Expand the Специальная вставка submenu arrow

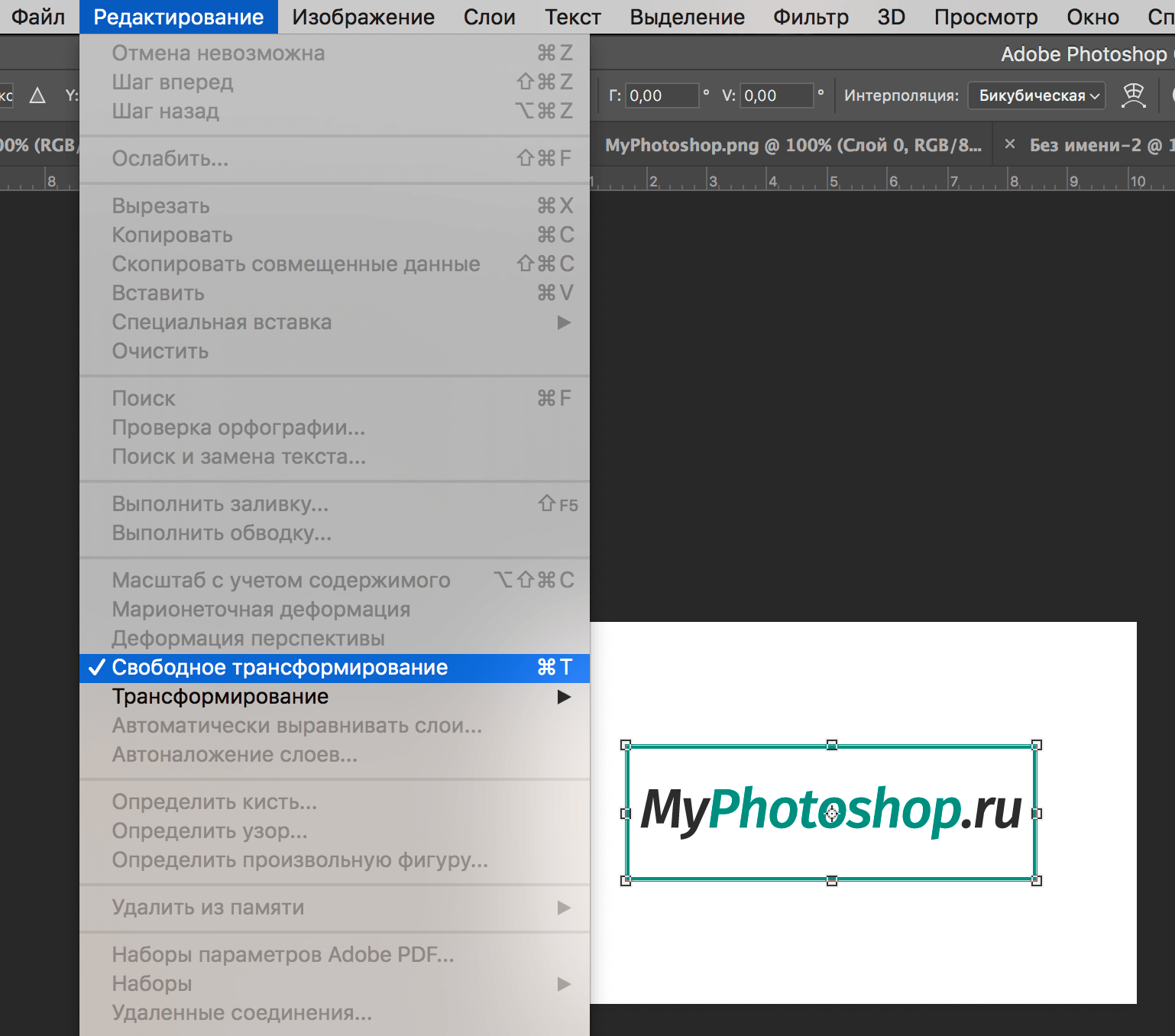(564, 322)
